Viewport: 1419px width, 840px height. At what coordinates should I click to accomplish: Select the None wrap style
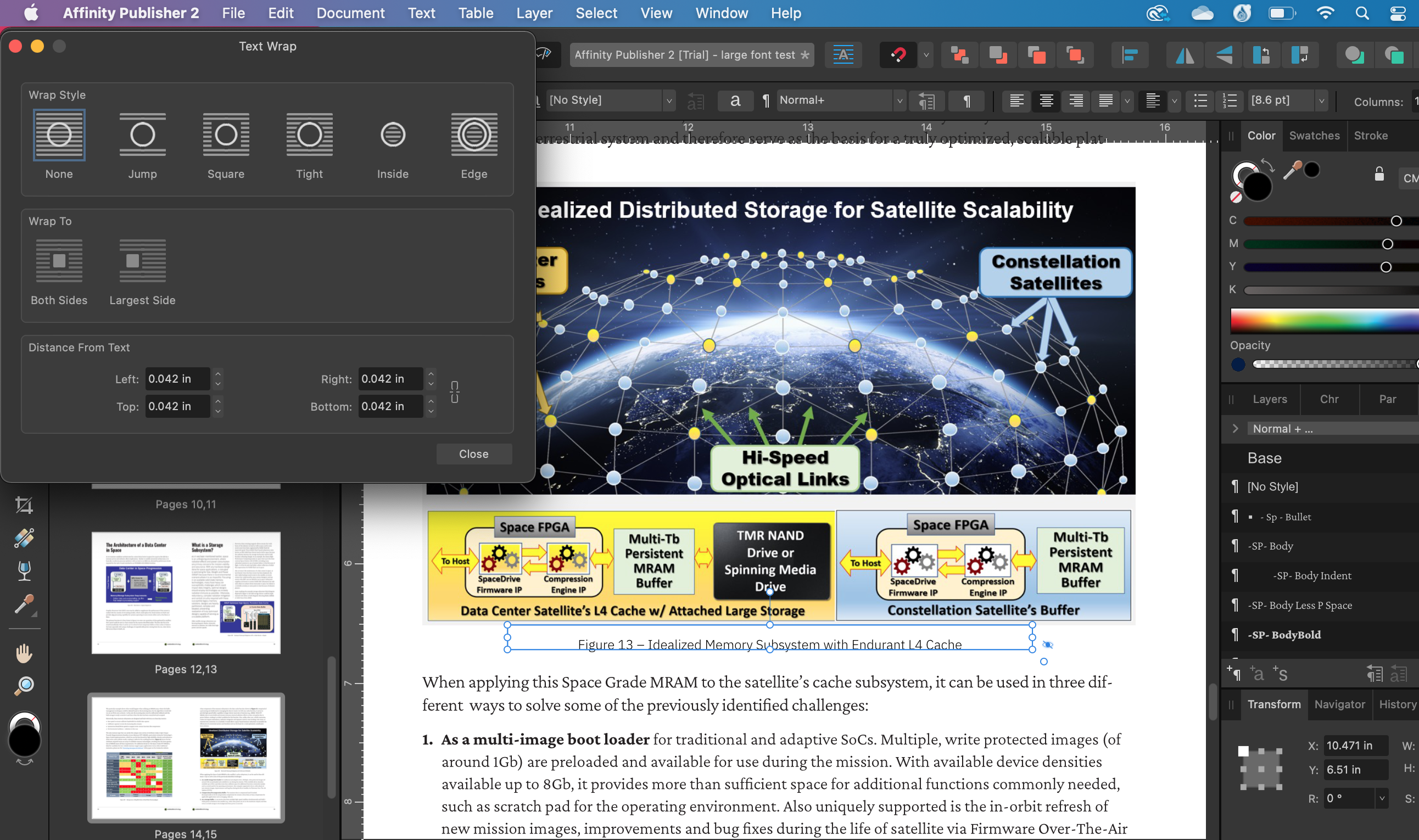pos(59,135)
